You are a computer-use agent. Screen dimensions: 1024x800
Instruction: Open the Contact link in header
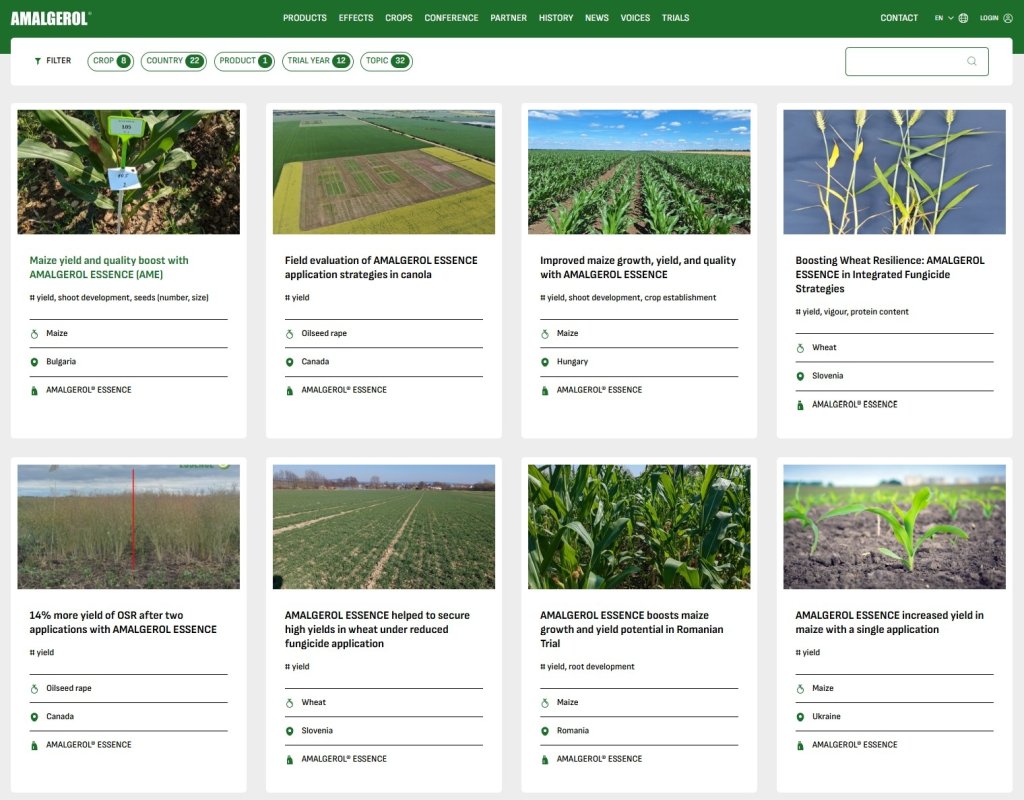pos(899,18)
